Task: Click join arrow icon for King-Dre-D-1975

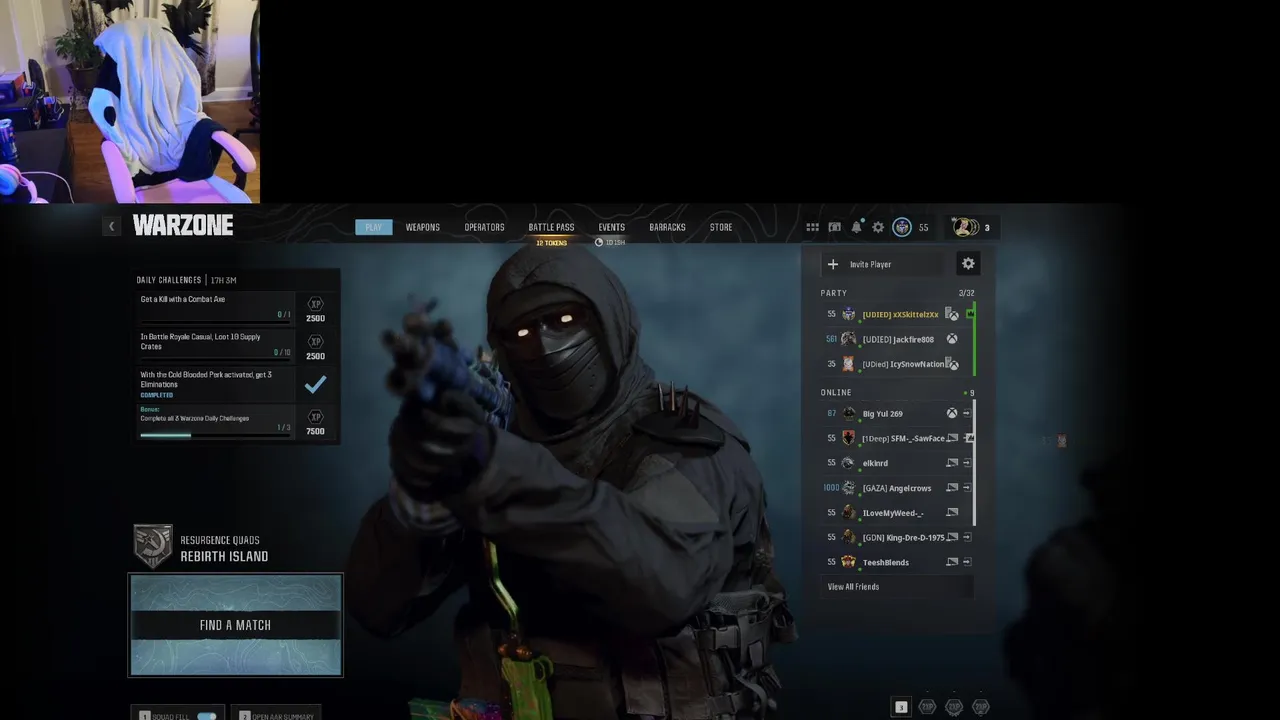Action: click(x=967, y=537)
